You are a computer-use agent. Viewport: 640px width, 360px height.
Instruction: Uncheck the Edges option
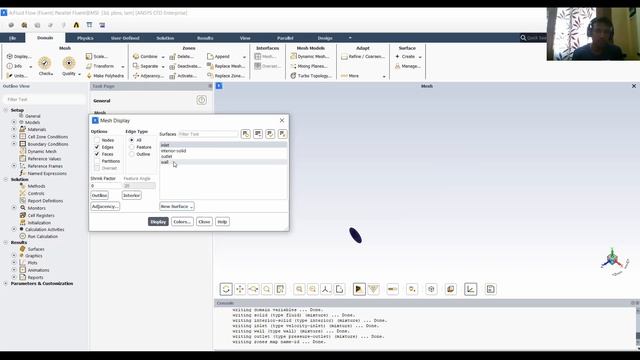[x=97, y=147]
